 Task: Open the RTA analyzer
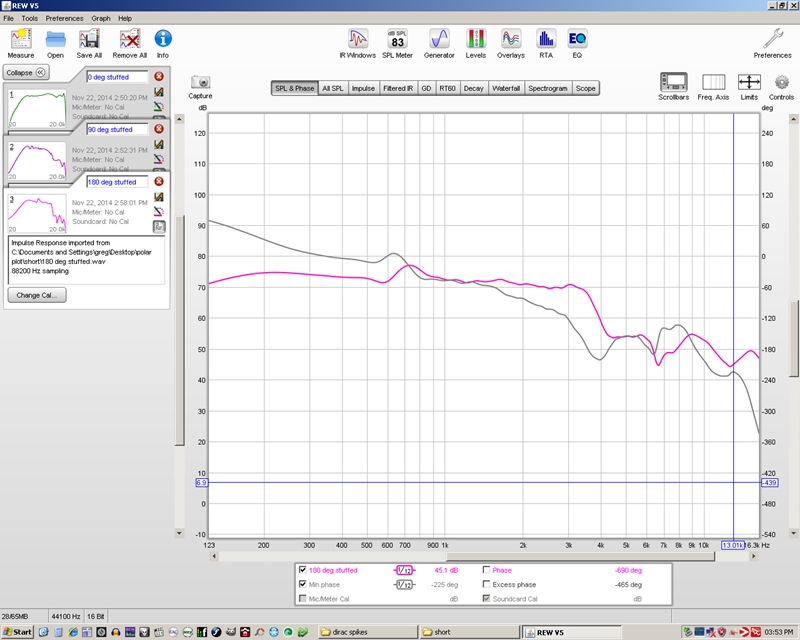click(x=546, y=44)
